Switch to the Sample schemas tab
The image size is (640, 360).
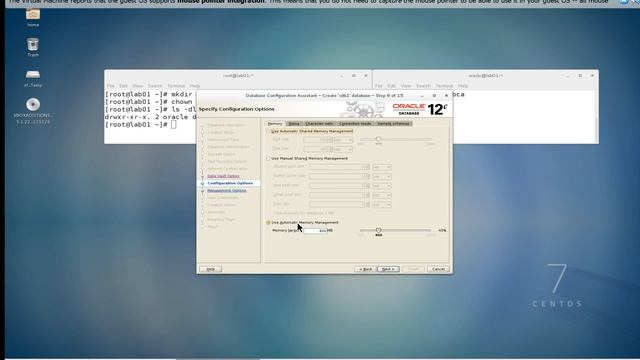pos(393,124)
